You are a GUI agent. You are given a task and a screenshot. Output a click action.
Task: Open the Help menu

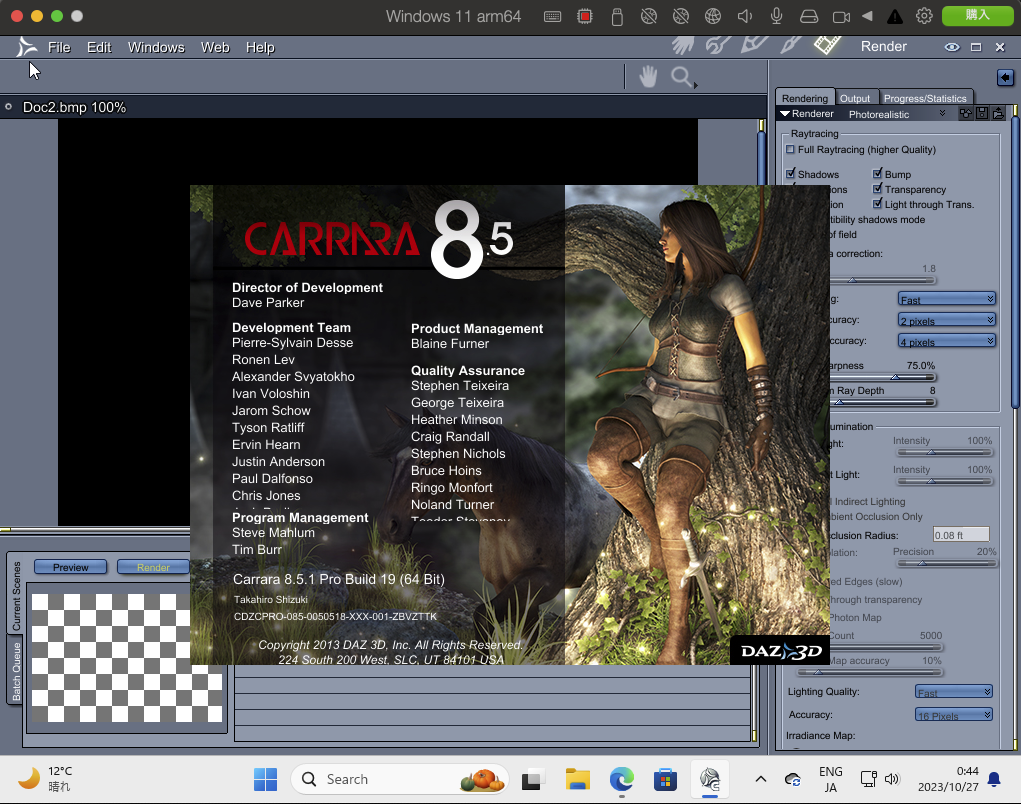pos(260,48)
